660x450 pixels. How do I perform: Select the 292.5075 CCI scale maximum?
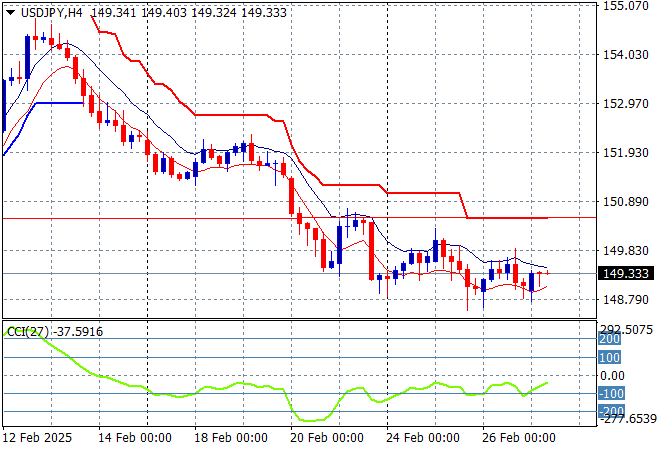(626, 329)
